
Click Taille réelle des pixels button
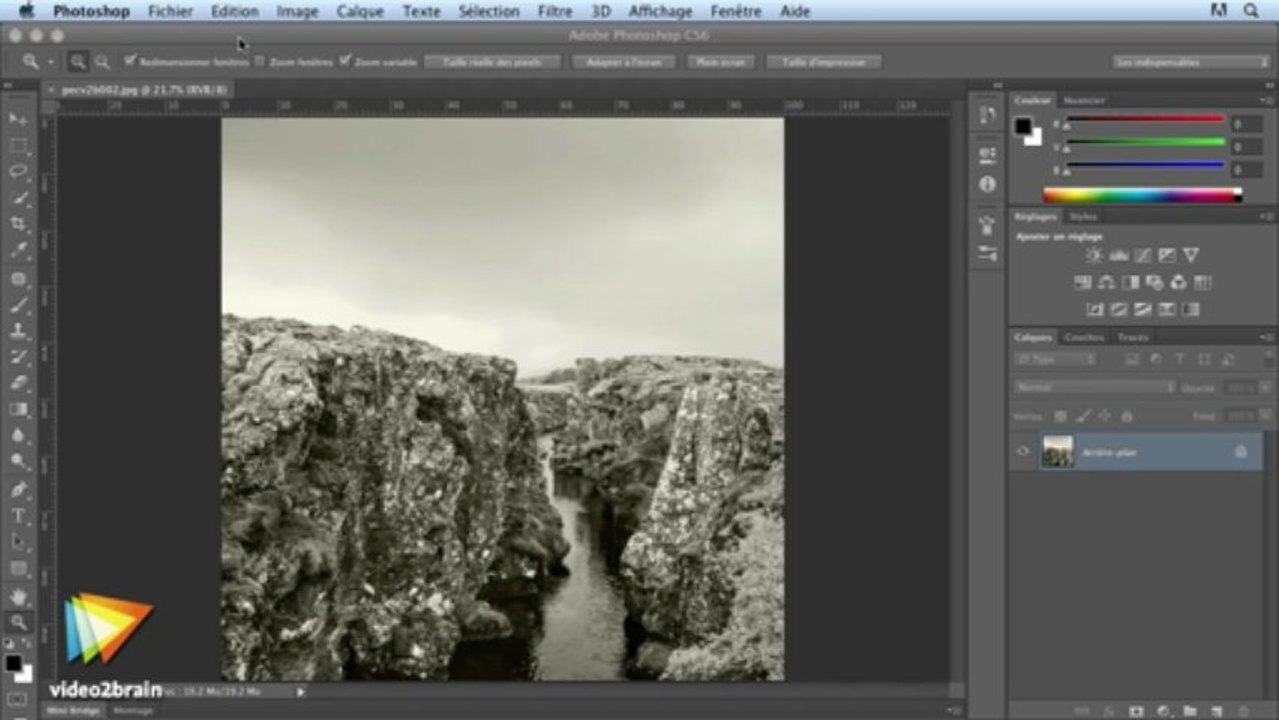click(492, 62)
